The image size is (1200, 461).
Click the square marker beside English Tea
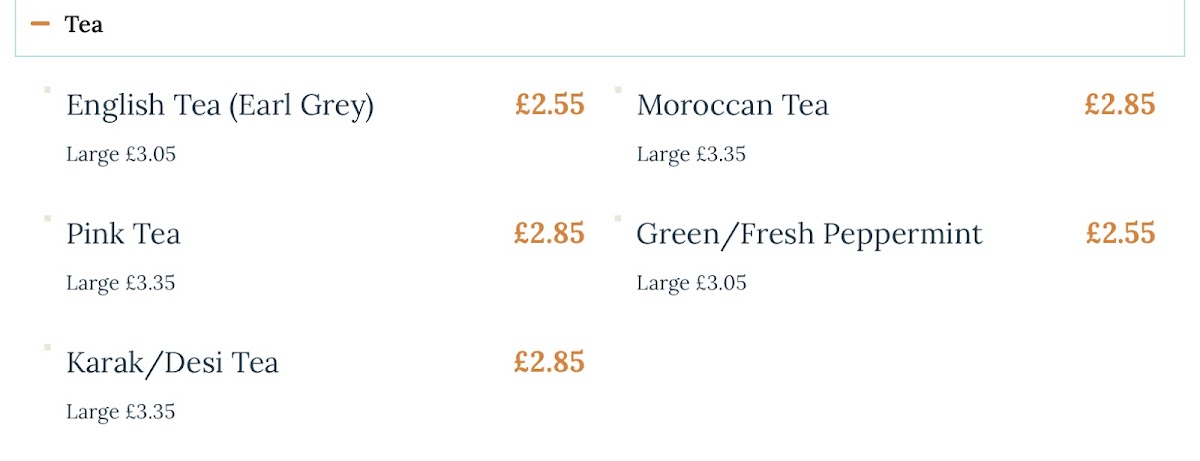(x=47, y=90)
